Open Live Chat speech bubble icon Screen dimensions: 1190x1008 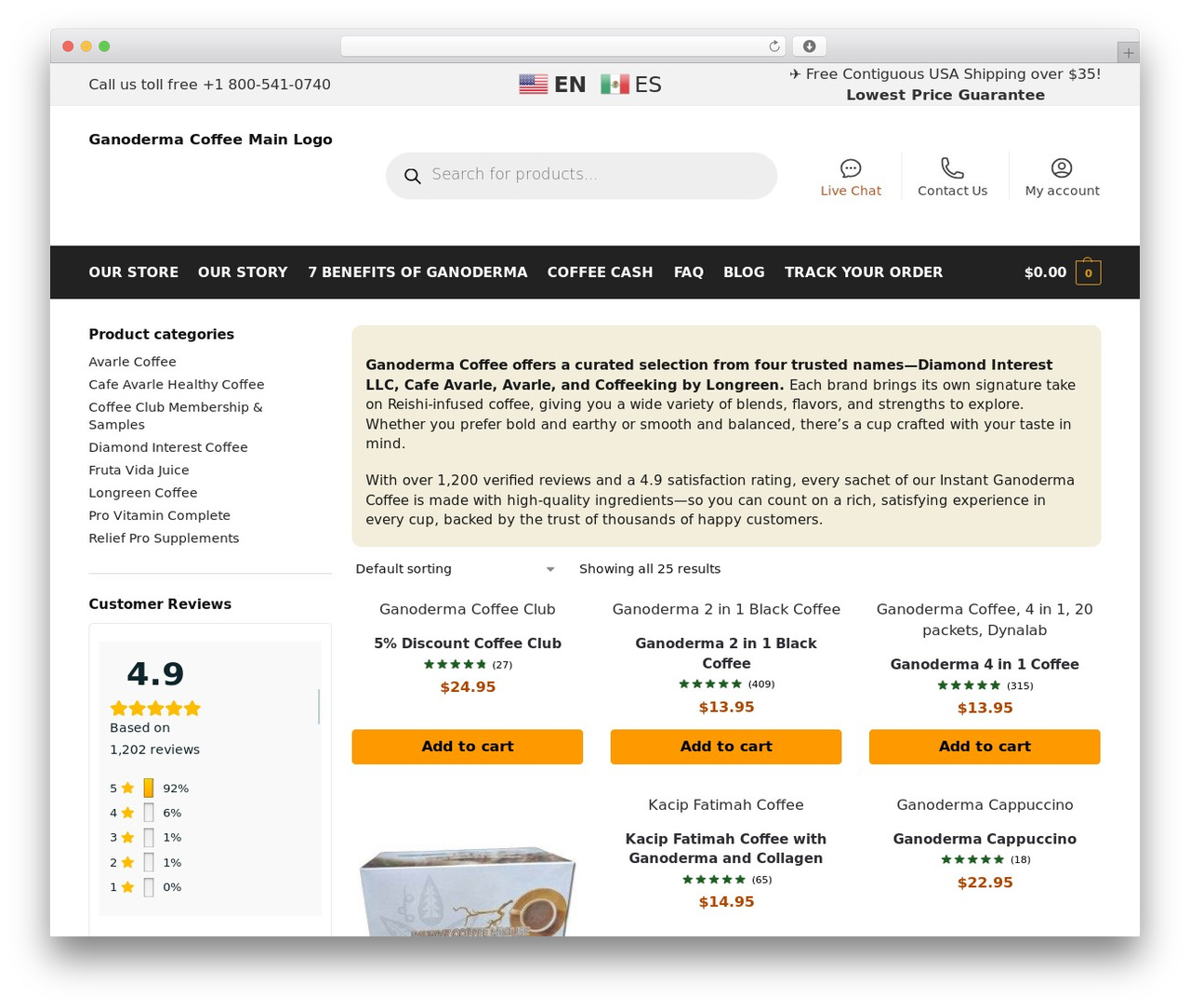coord(851,168)
